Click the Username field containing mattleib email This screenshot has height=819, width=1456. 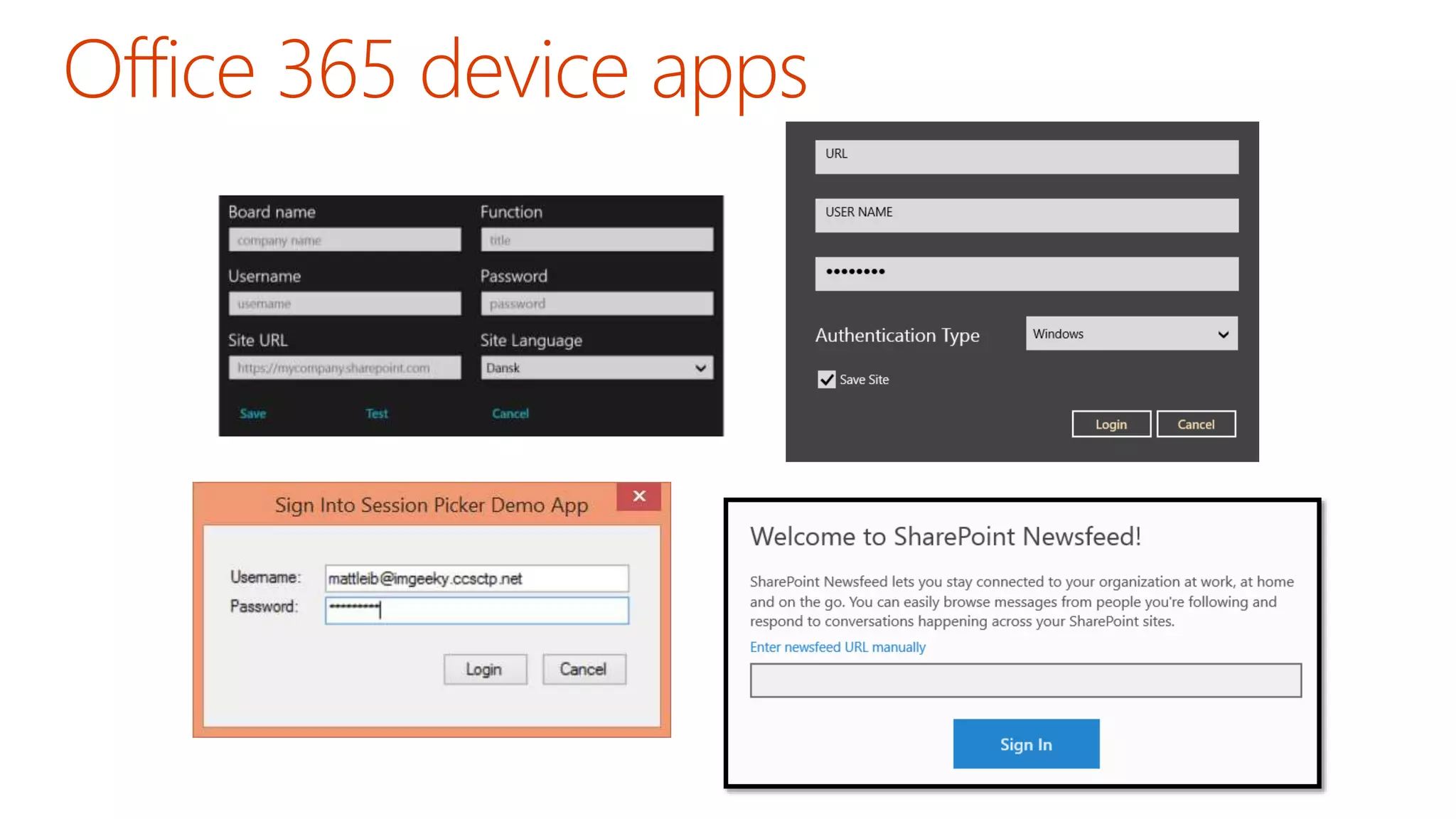[476, 579]
